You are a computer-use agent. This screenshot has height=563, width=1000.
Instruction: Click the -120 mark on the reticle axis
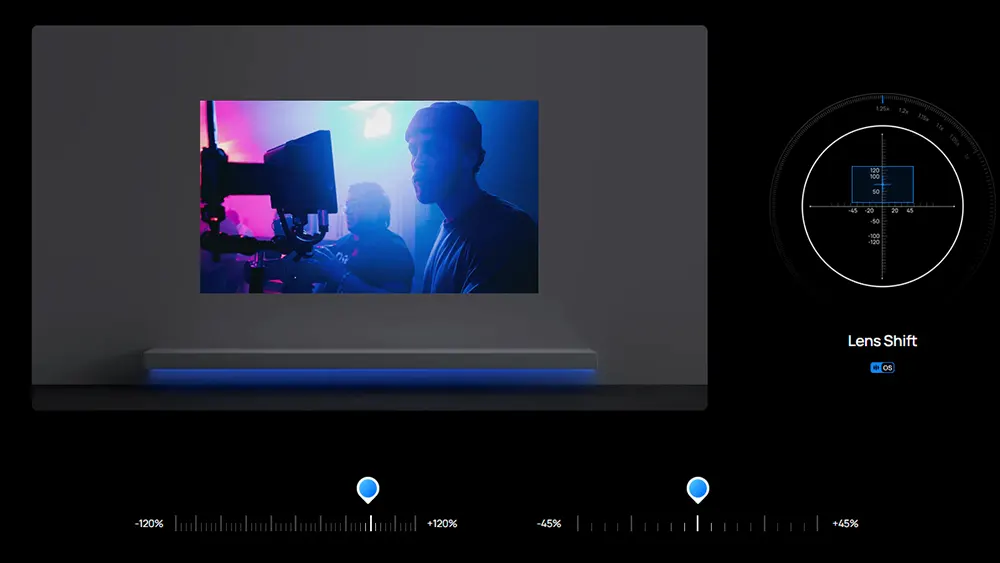click(x=873, y=242)
